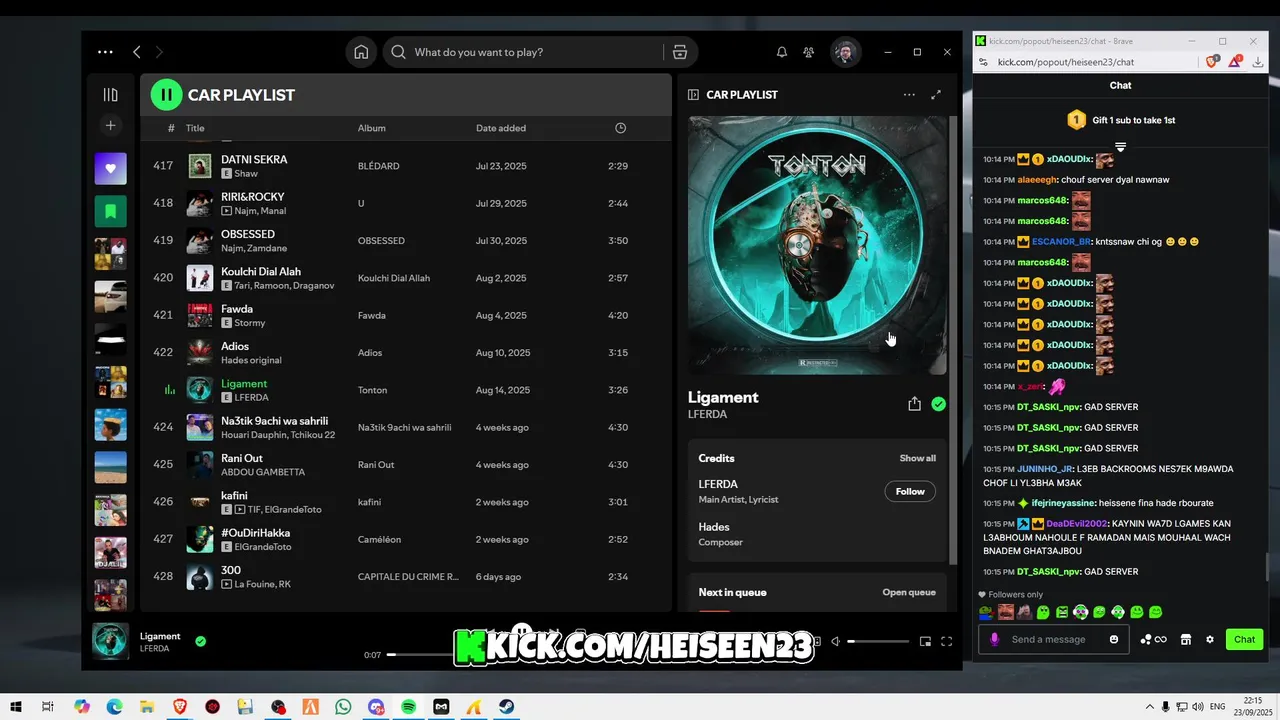The image size is (1280, 720).
Task: Follow LFERDA in the Credits card
Action: pyautogui.click(x=910, y=491)
